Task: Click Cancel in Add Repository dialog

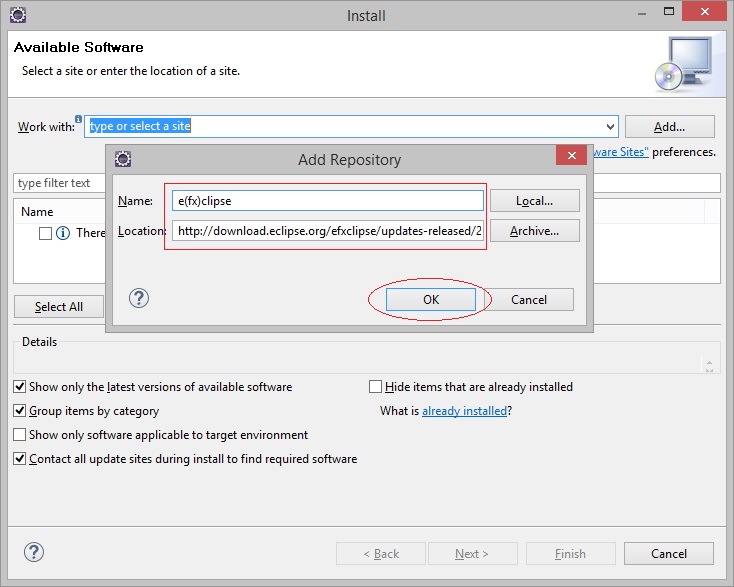Action: pyautogui.click(x=529, y=299)
